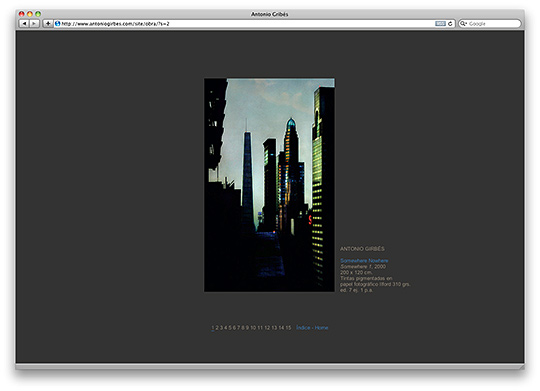Image resolution: width=540 pixels, height=391 pixels.
Task: Reload the page with the refresh icon
Action: point(450,23)
